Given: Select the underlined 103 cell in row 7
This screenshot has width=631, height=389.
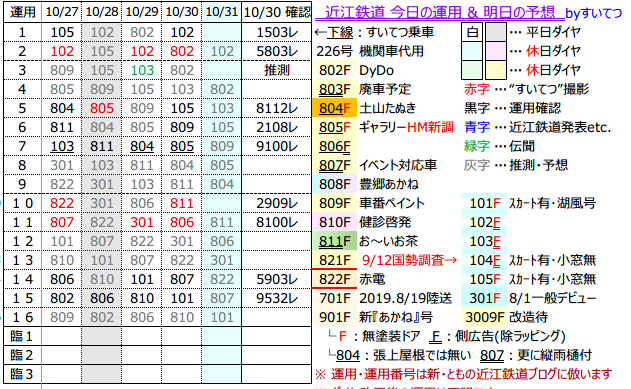Looking at the screenshot, I should tap(62, 146).
